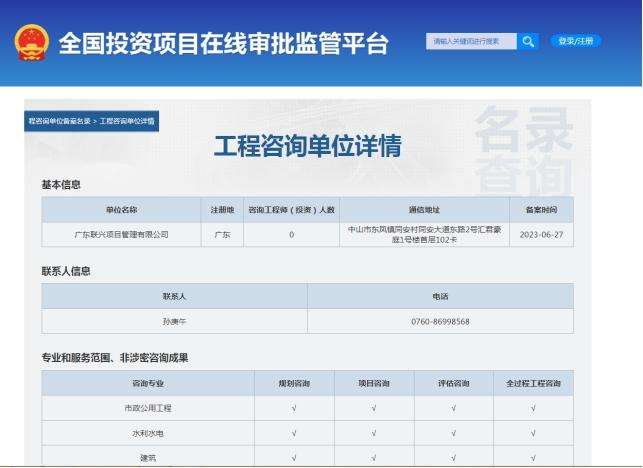Click the 单位名称 column header
Screen dimensions: 643x468
tap(121, 210)
